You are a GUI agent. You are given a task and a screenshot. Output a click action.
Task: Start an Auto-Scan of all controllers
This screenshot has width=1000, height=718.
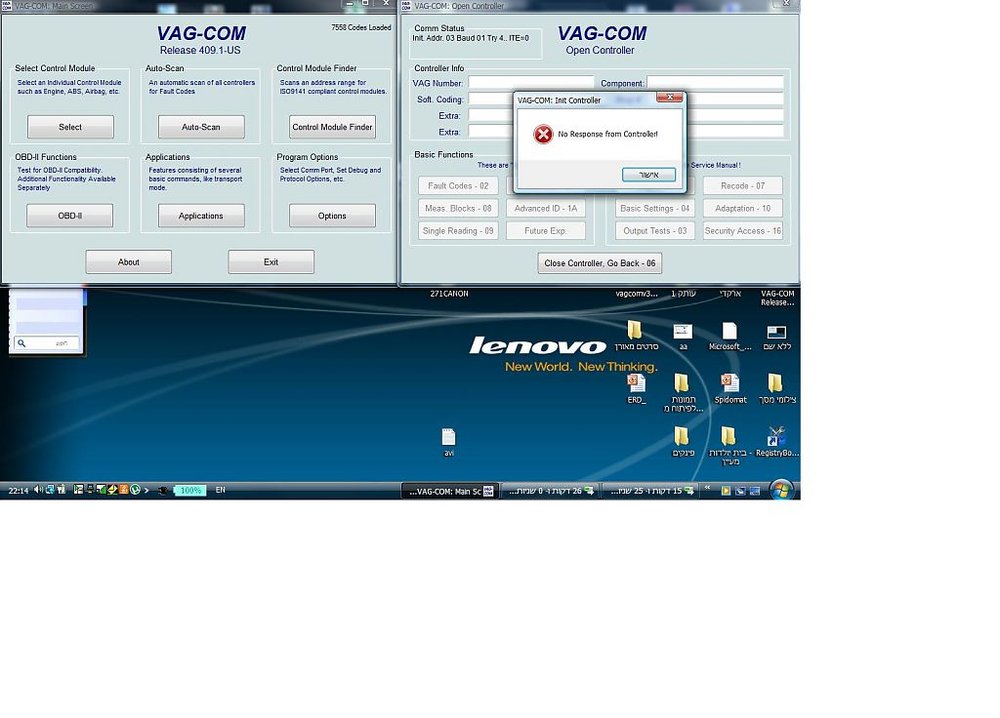(x=201, y=127)
